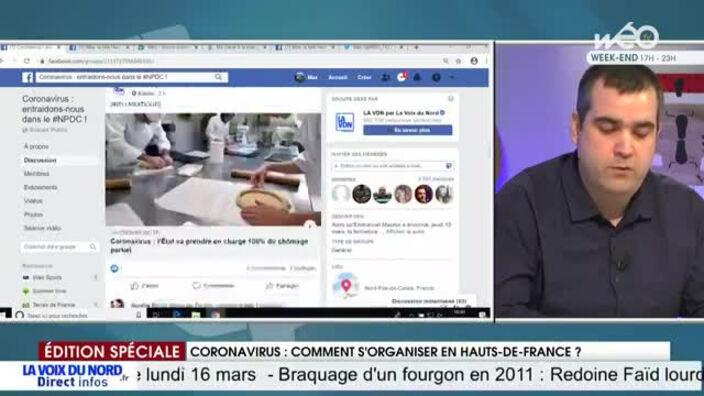The height and width of the screenshot is (396, 704).
Task: Click the group name Coronavirus entraidons-nous heading
Action: [x=54, y=109]
